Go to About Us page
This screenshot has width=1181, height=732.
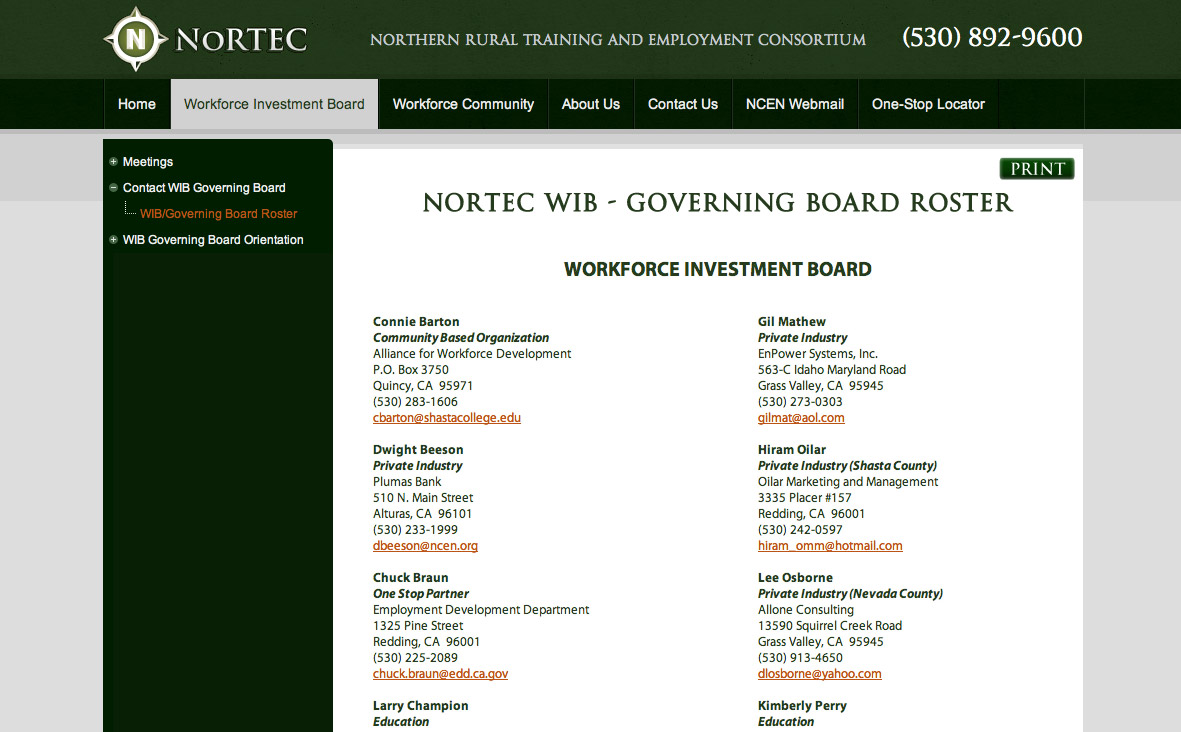tap(590, 104)
